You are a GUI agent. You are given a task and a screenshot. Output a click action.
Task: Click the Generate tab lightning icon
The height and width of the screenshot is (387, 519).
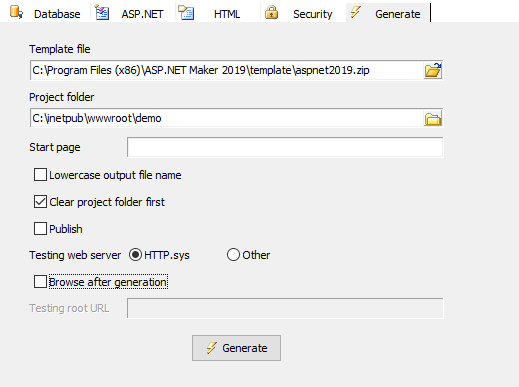point(356,12)
